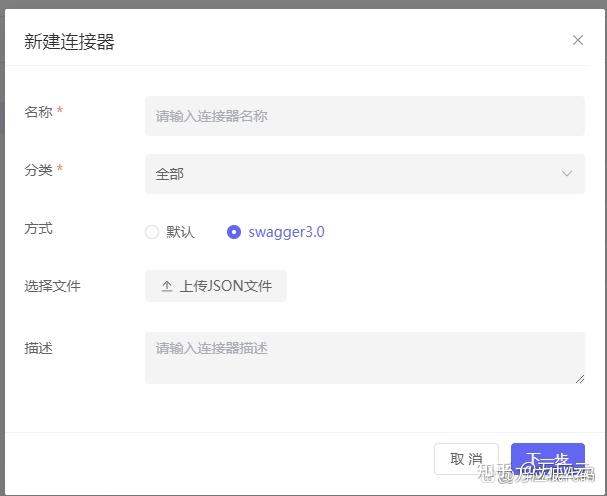
Task: Click the upload arrow icon
Action: point(167,286)
